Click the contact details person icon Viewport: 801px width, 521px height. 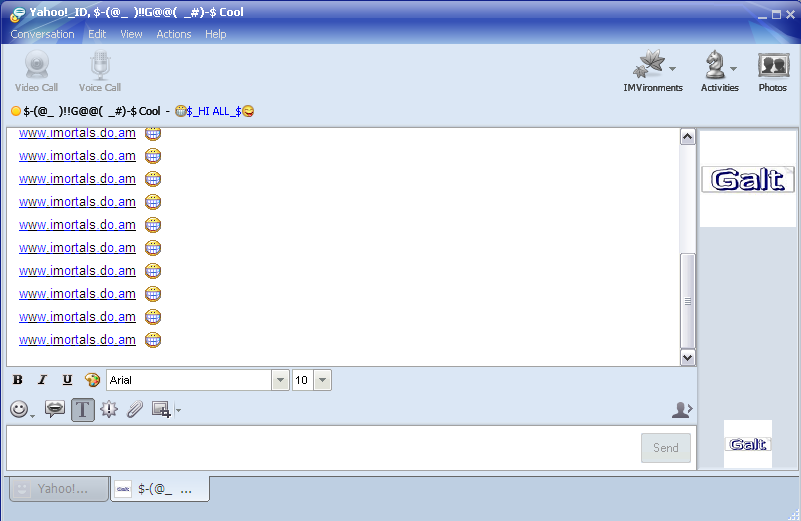pos(682,409)
